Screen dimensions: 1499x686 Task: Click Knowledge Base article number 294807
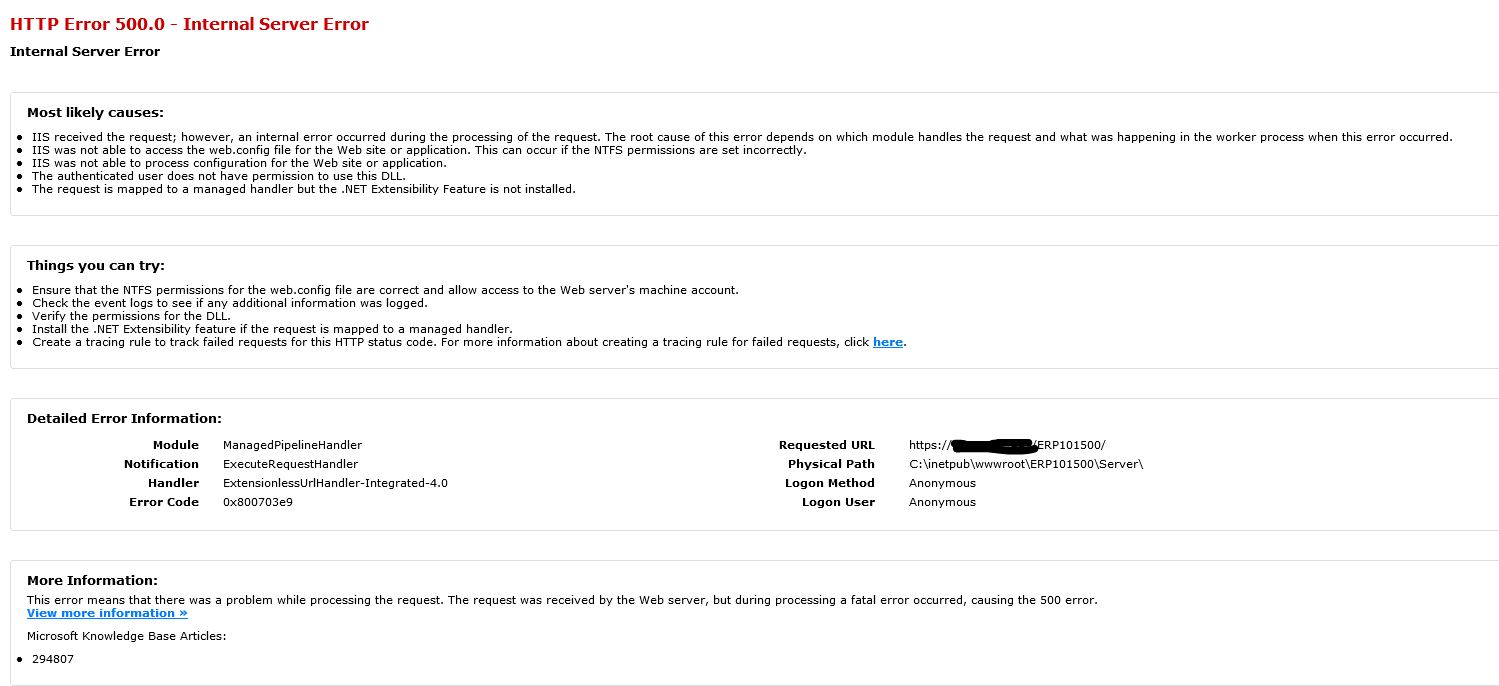(53, 659)
